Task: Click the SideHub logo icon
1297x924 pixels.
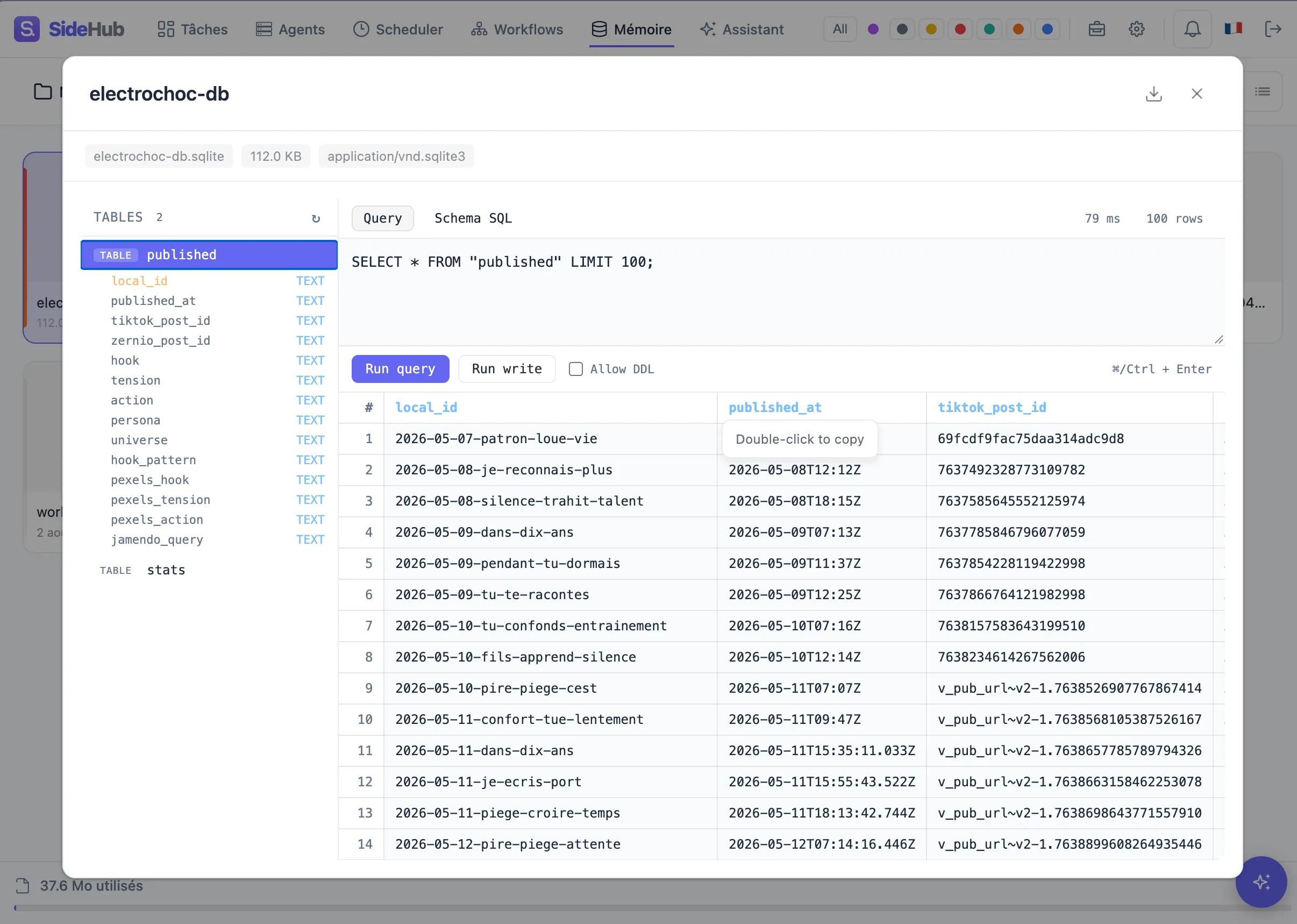Action: 27,29
